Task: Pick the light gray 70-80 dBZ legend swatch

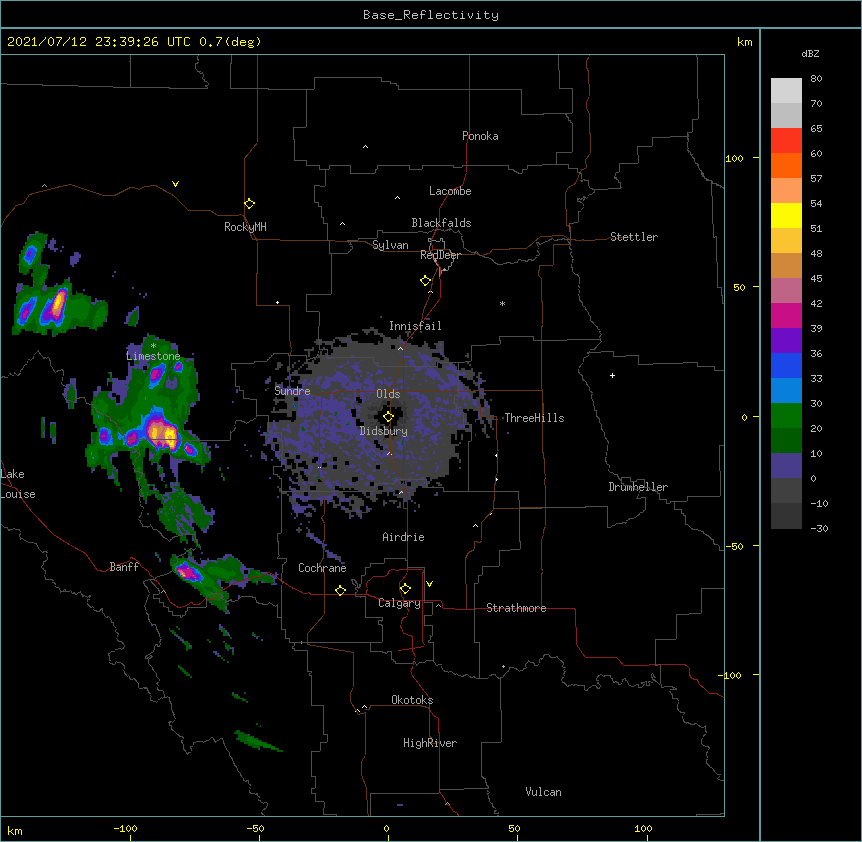Action: (x=786, y=91)
